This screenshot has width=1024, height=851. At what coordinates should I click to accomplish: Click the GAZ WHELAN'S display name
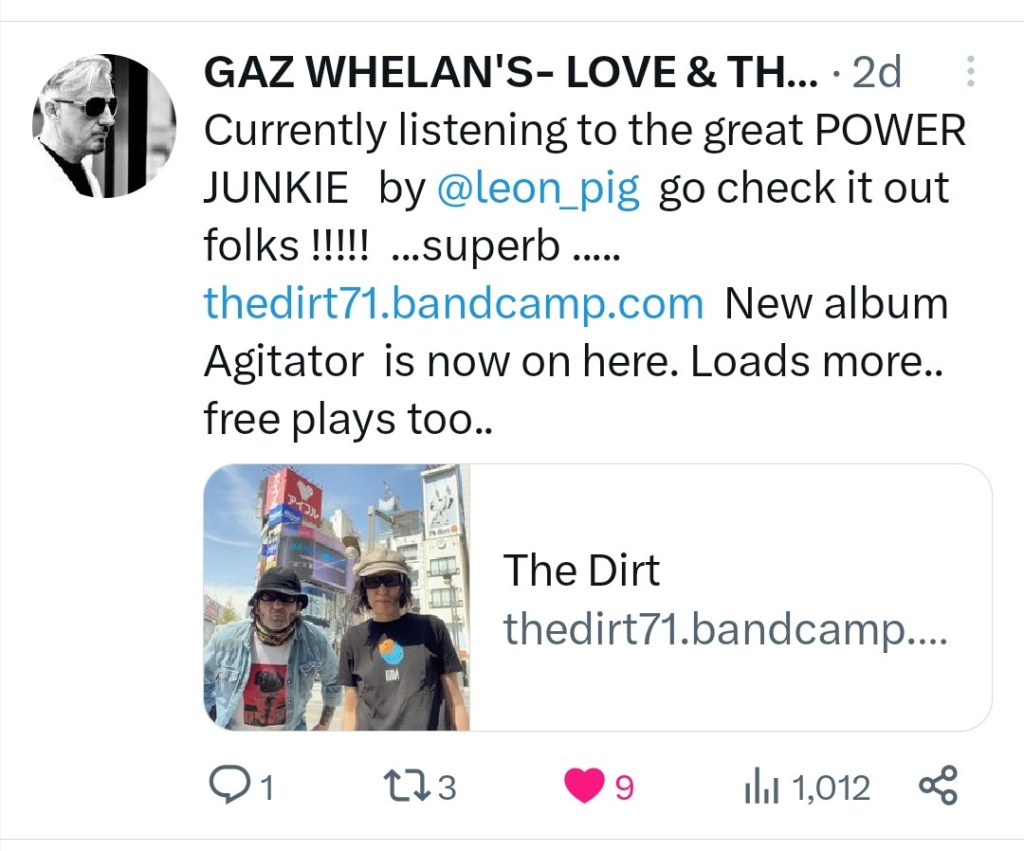[510, 72]
